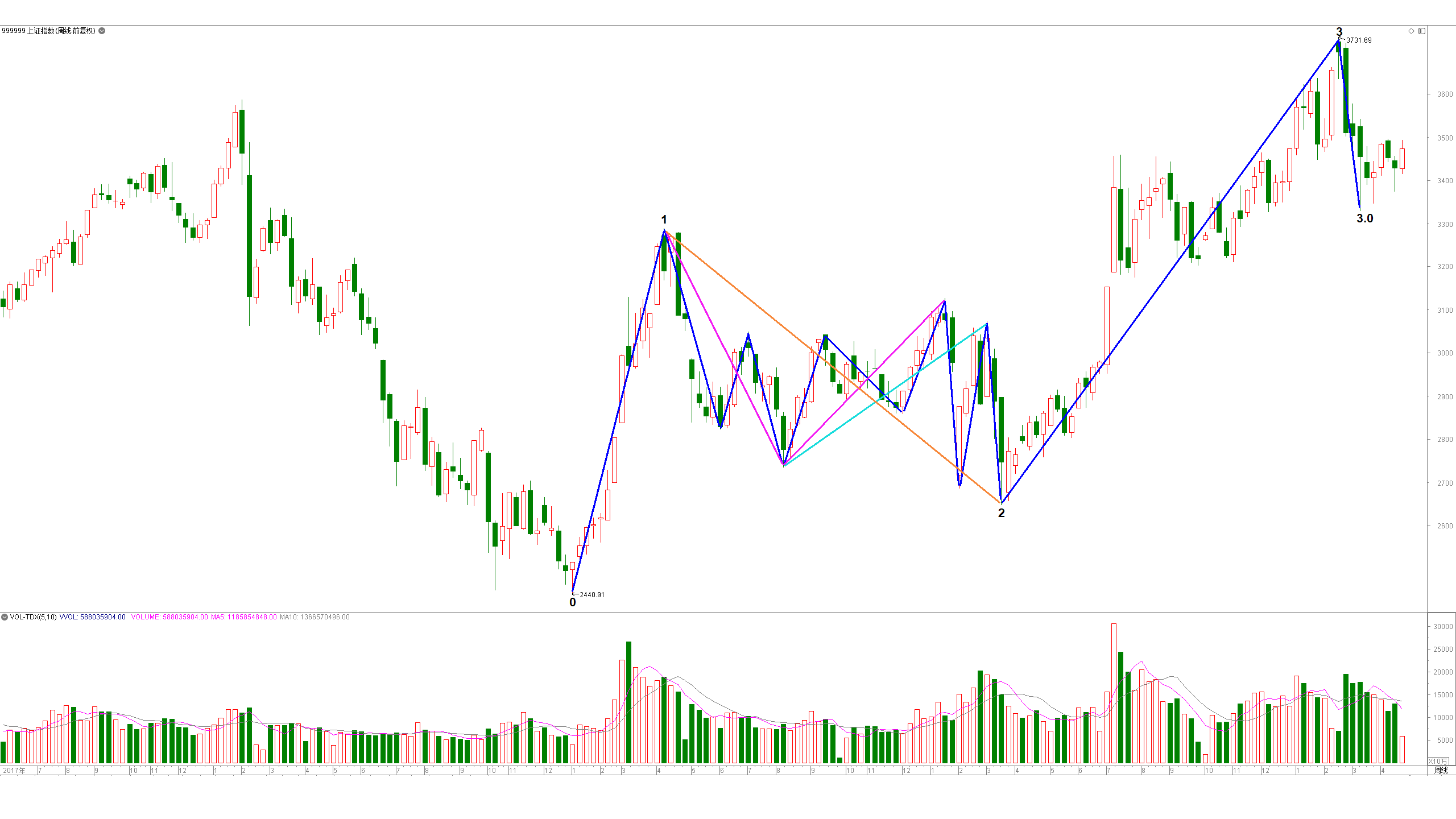Click wave label 2 at the trough
Image resolution: width=1456 pixels, height=819 pixels.
[x=1002, y=513]
